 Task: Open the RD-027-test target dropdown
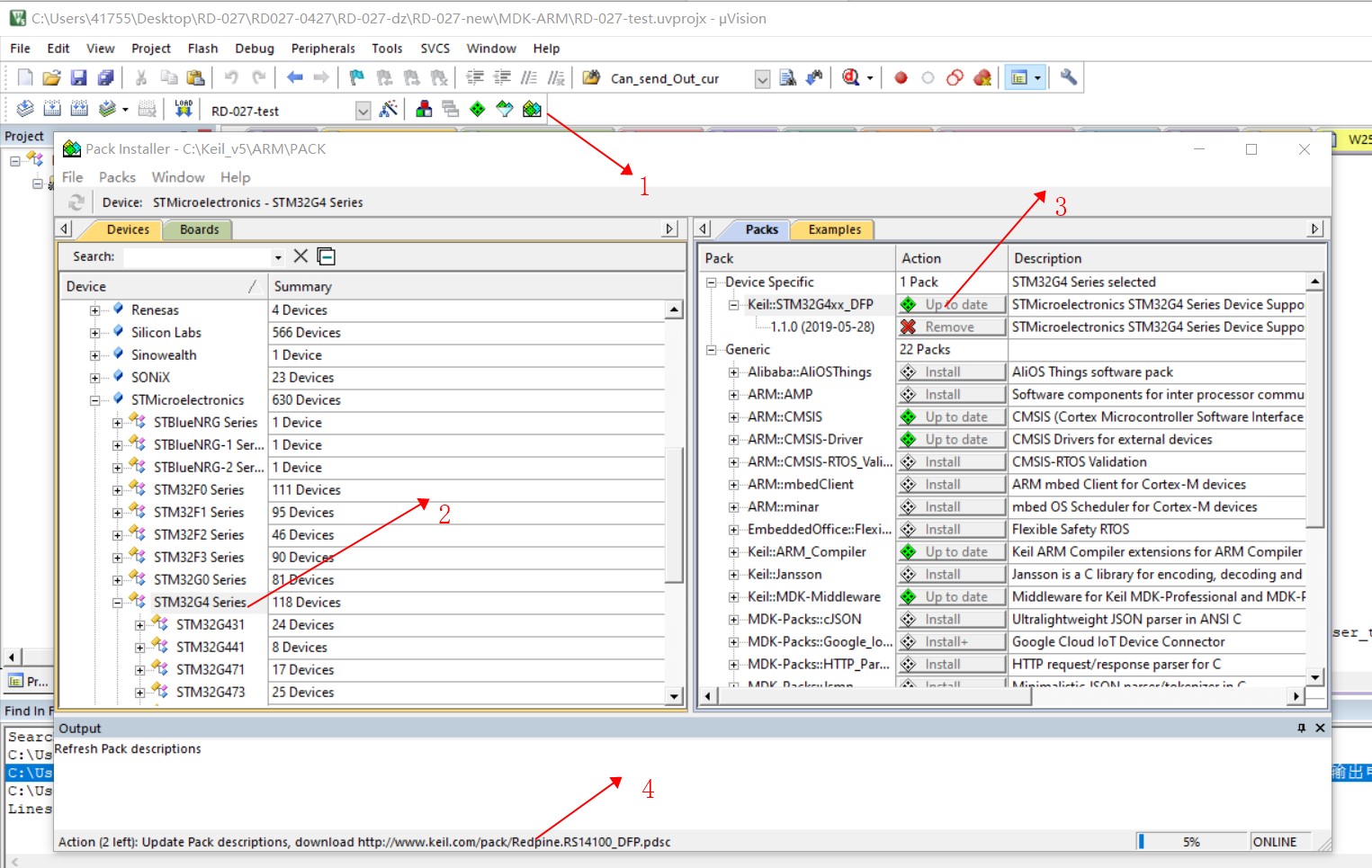(363, 111)
